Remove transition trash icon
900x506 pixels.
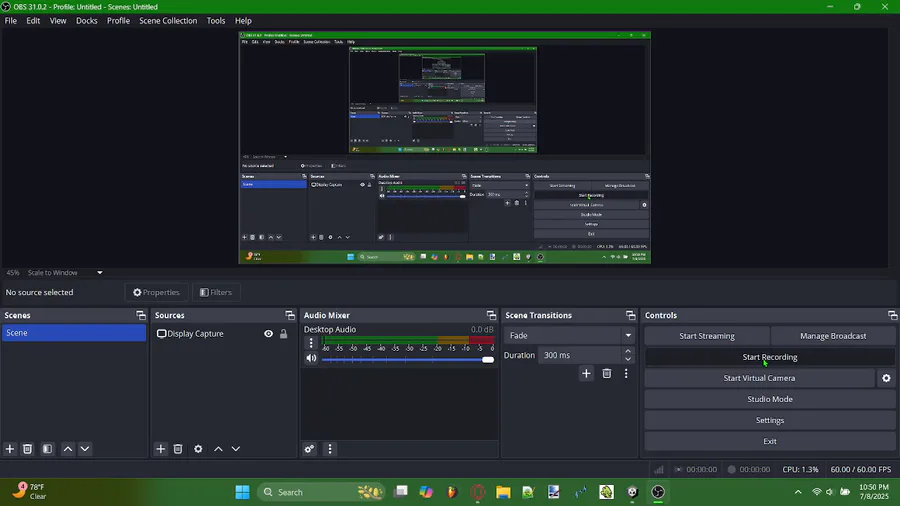tap(607, 373)
